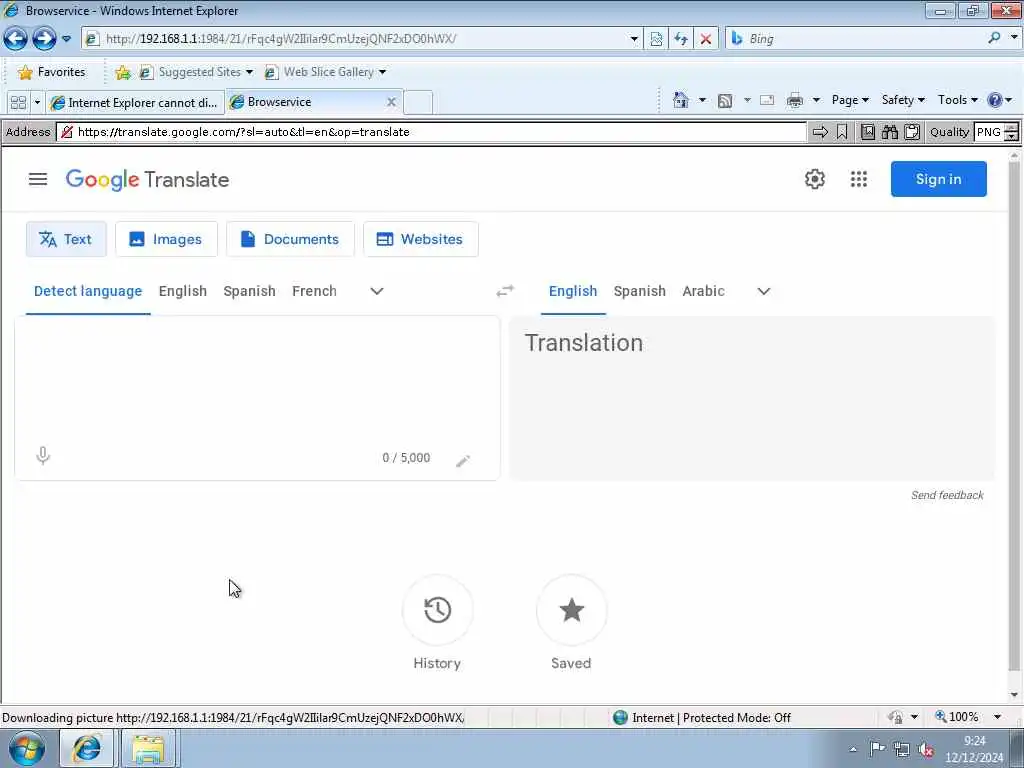Switch to Documents translation mode
The image size is (1024, 768).
click(290, 239)
